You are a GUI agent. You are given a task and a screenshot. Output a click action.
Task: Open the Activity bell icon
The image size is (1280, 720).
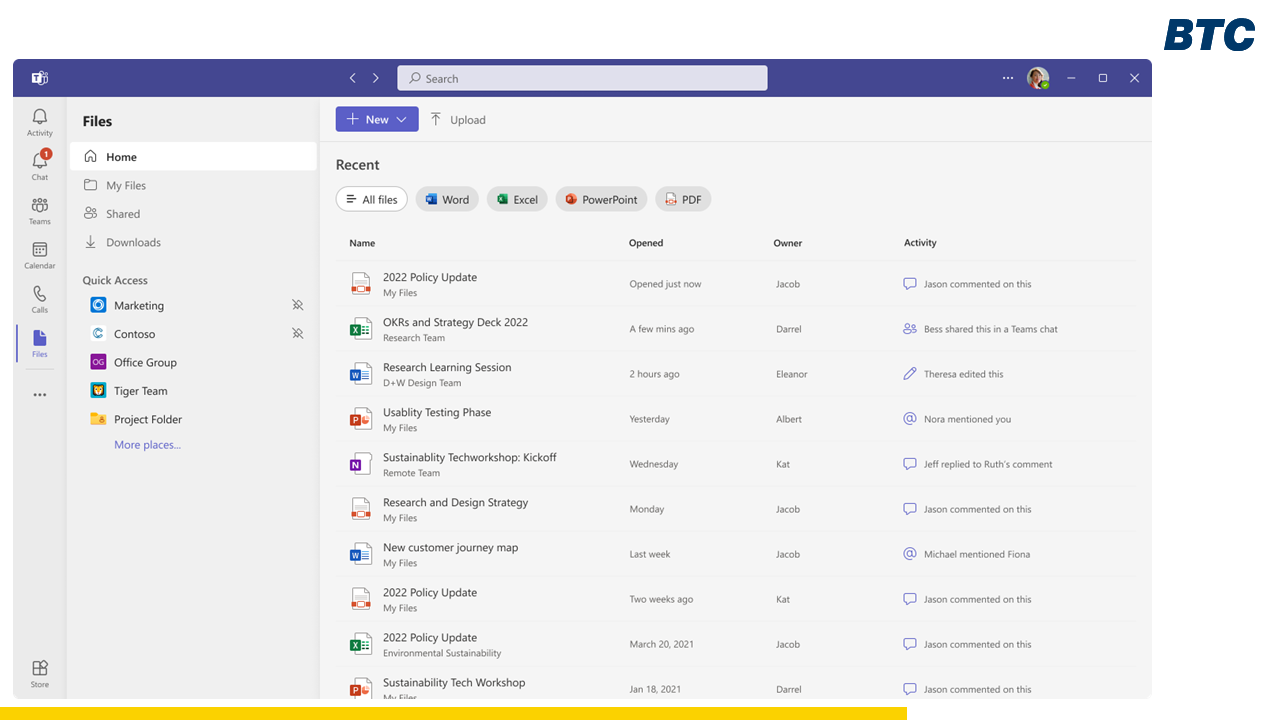click(40, 122)
